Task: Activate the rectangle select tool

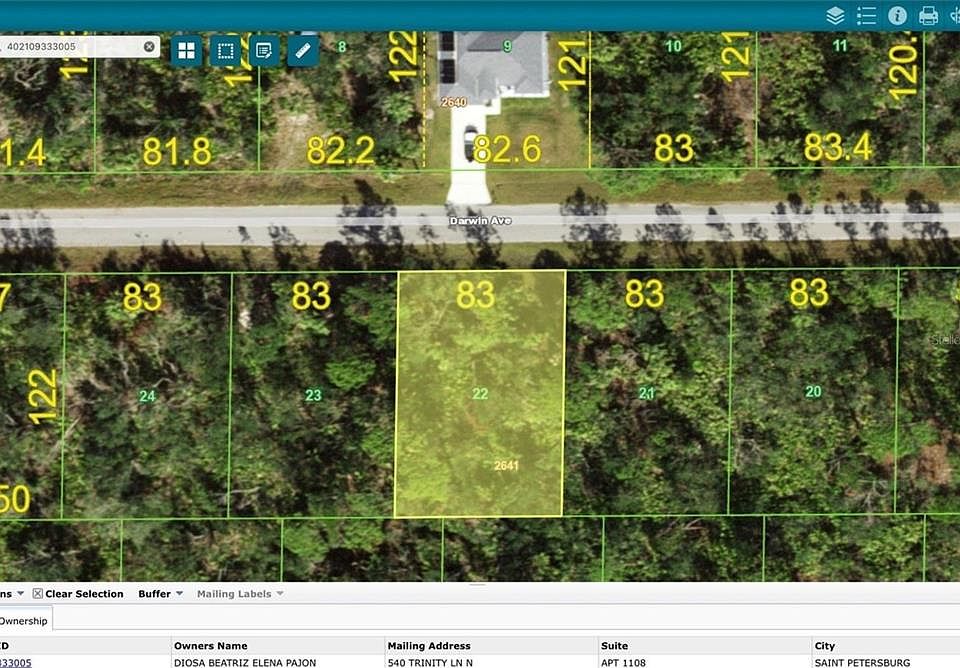Action: pyautogui.click(x=225, y=51)
